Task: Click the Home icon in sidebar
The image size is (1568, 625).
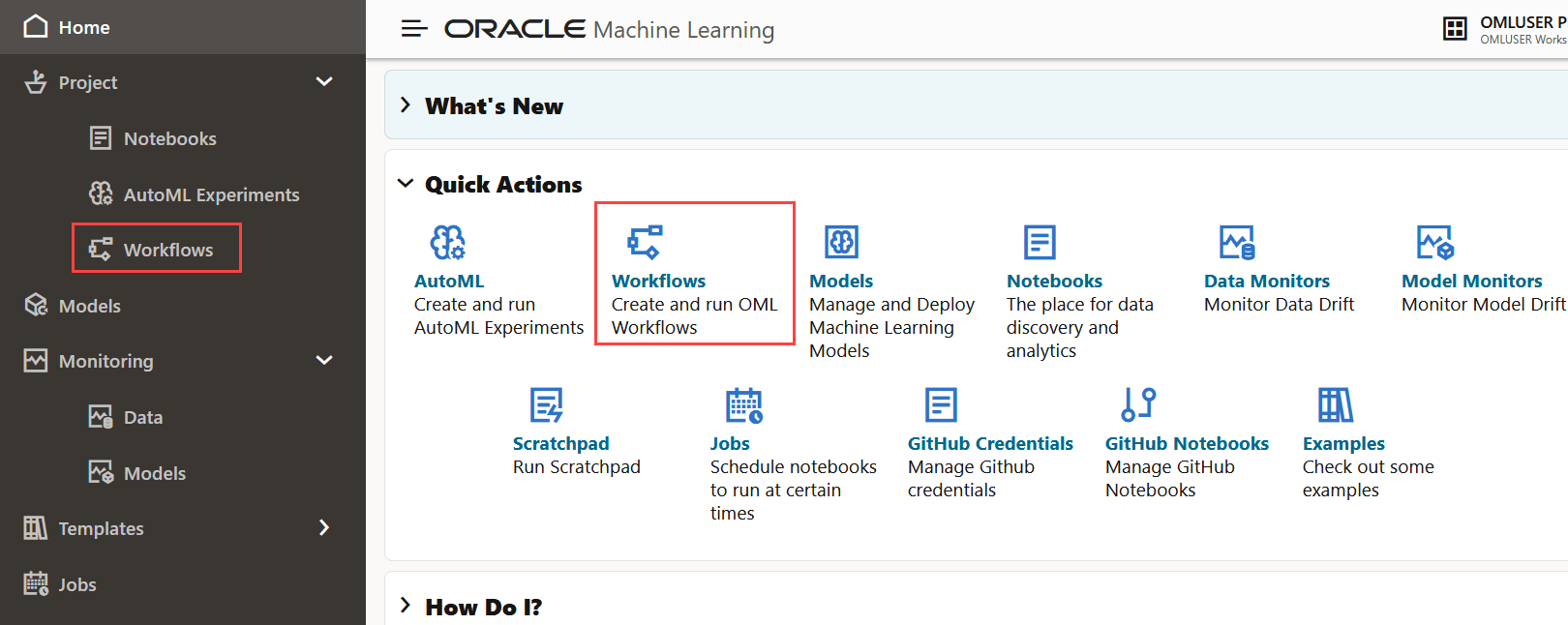Action: [x=36, y=26]
